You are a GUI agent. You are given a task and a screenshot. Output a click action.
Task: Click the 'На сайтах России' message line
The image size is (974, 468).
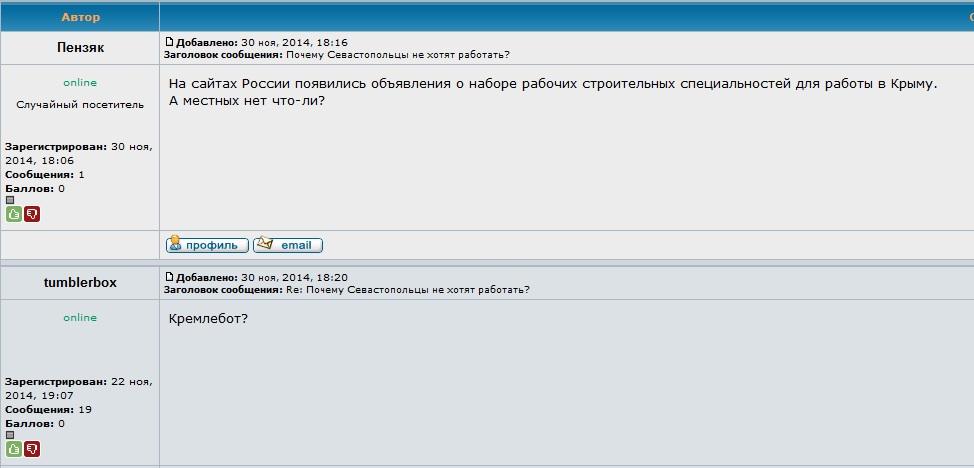pyautogui.click(x=552, y=84)
